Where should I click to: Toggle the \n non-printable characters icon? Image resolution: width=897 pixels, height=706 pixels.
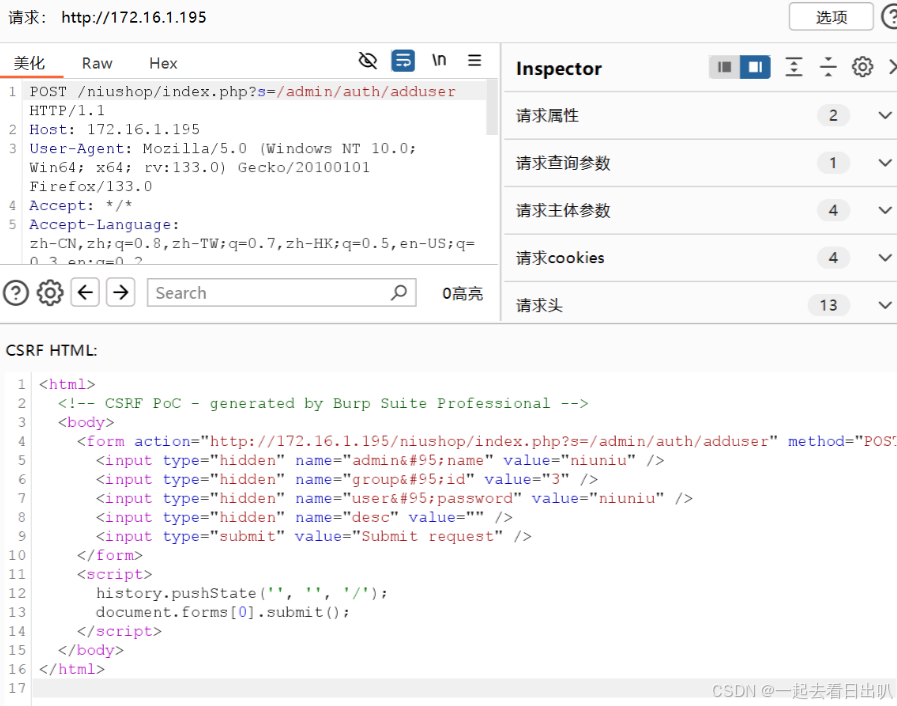pyautogui.click(x=439, y=60)
